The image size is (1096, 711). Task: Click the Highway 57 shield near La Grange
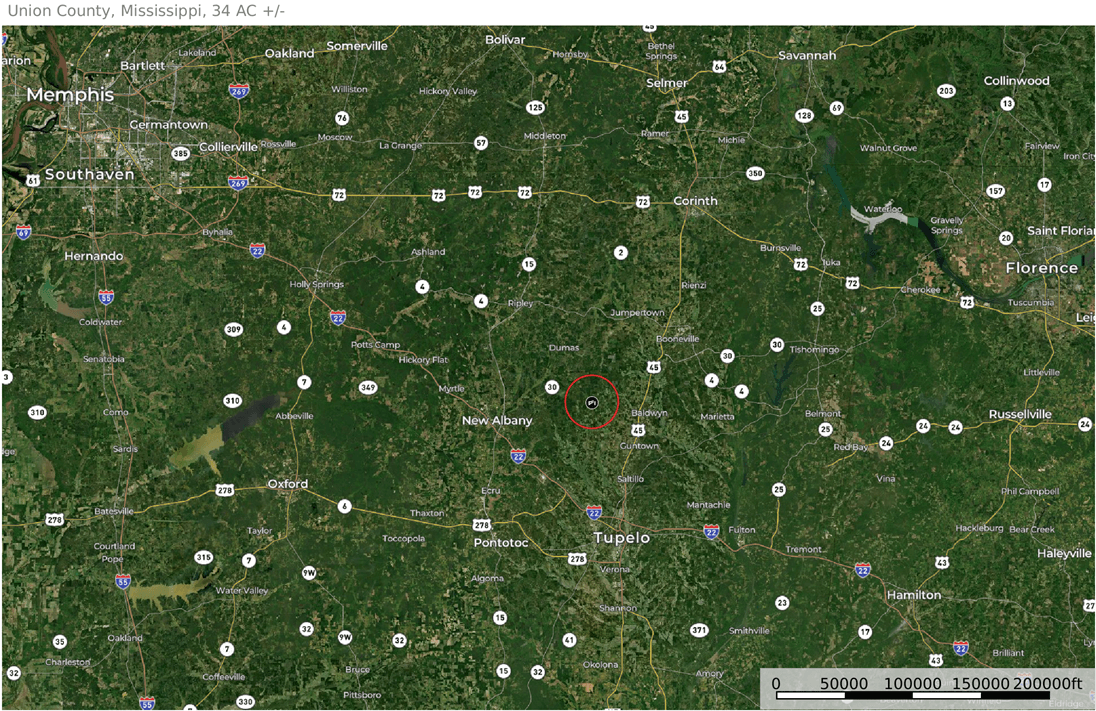coord(481,143)
